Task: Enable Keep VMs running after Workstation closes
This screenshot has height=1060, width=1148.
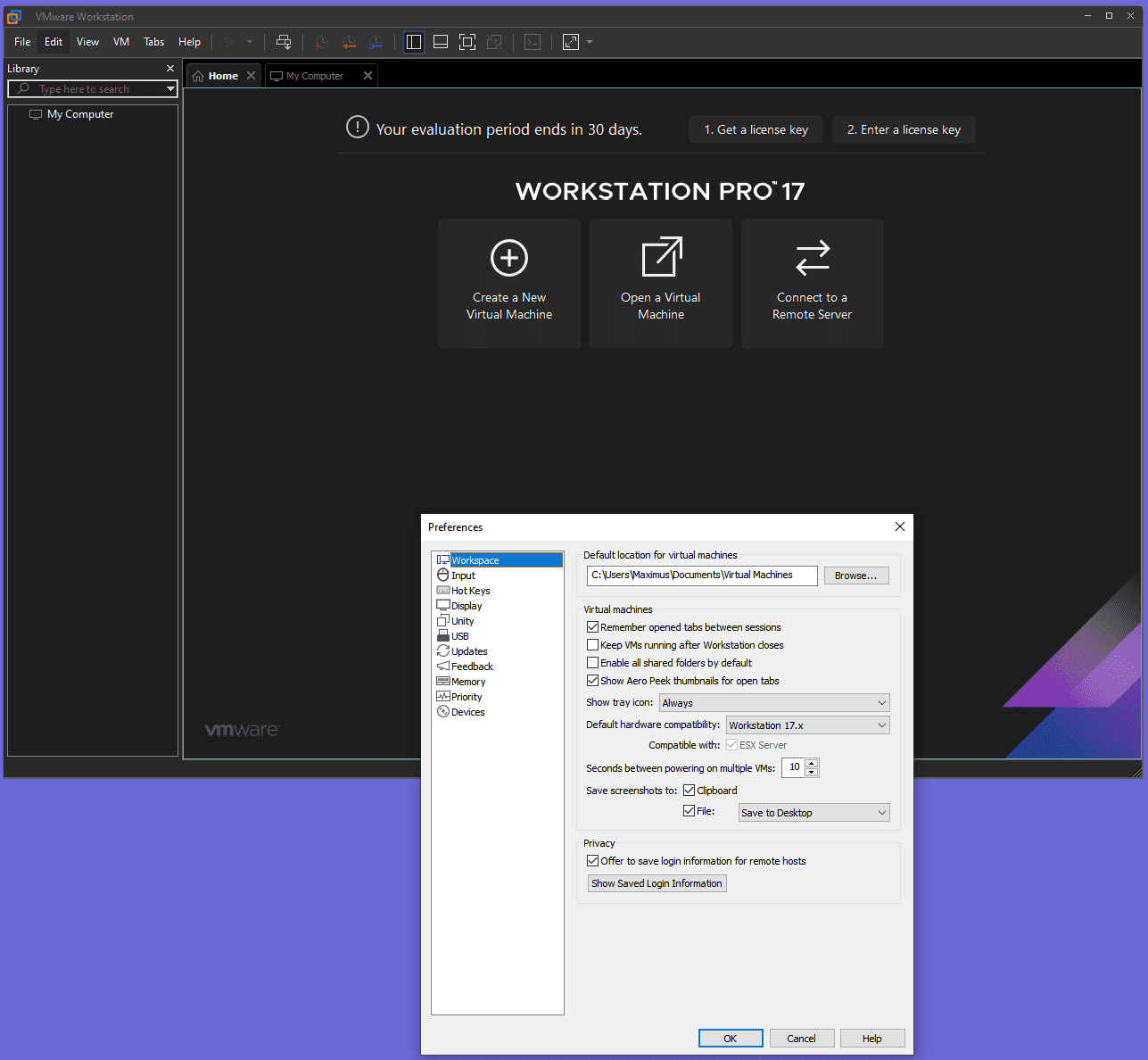Action: click(592, 645)
